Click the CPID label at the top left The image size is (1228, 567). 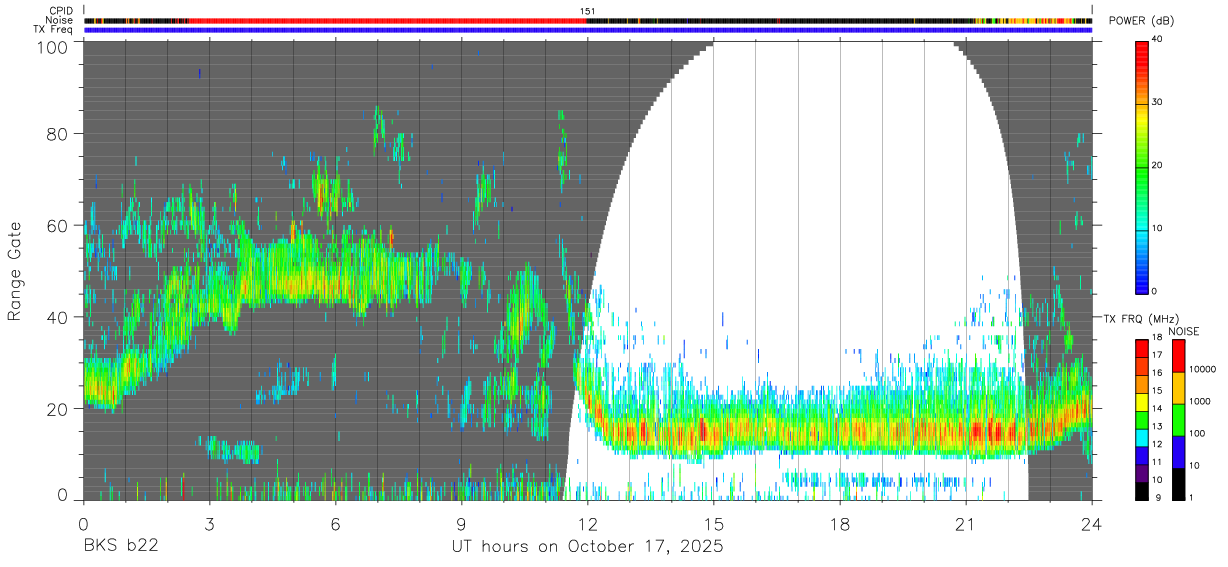point(62,11)
